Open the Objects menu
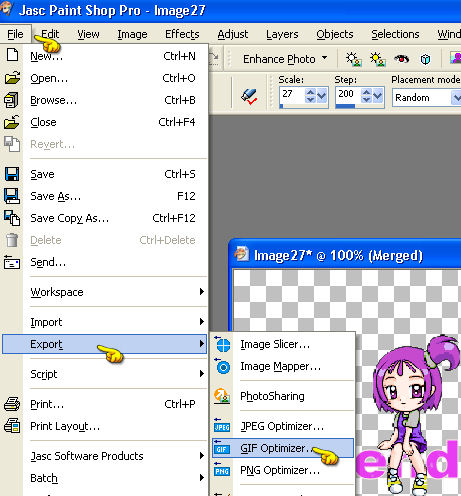This screenshot has height=496, width=461. [335, 34]
